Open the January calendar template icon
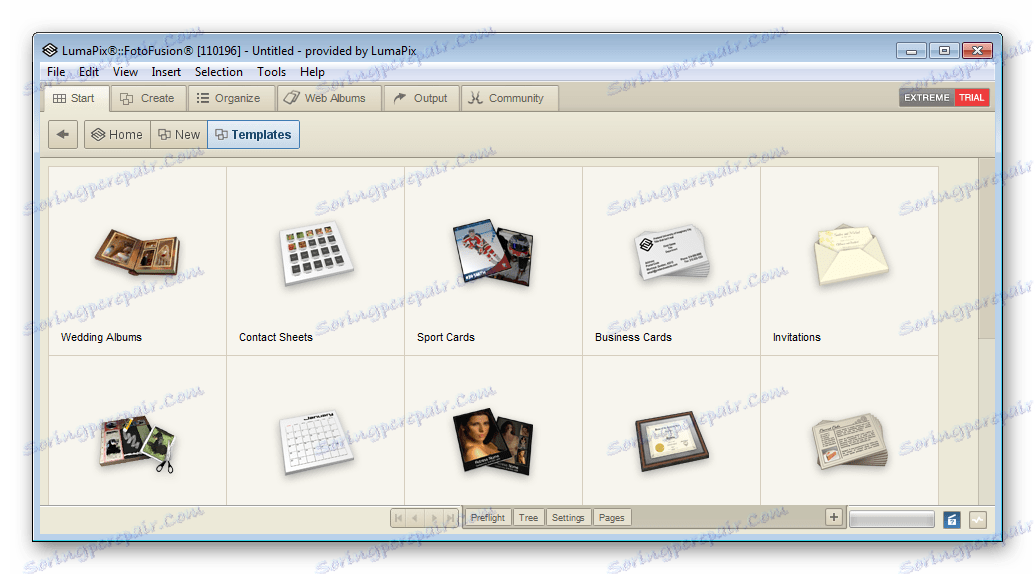Image resolution: width=1035 pixels, height=574 pixels. 316,442
